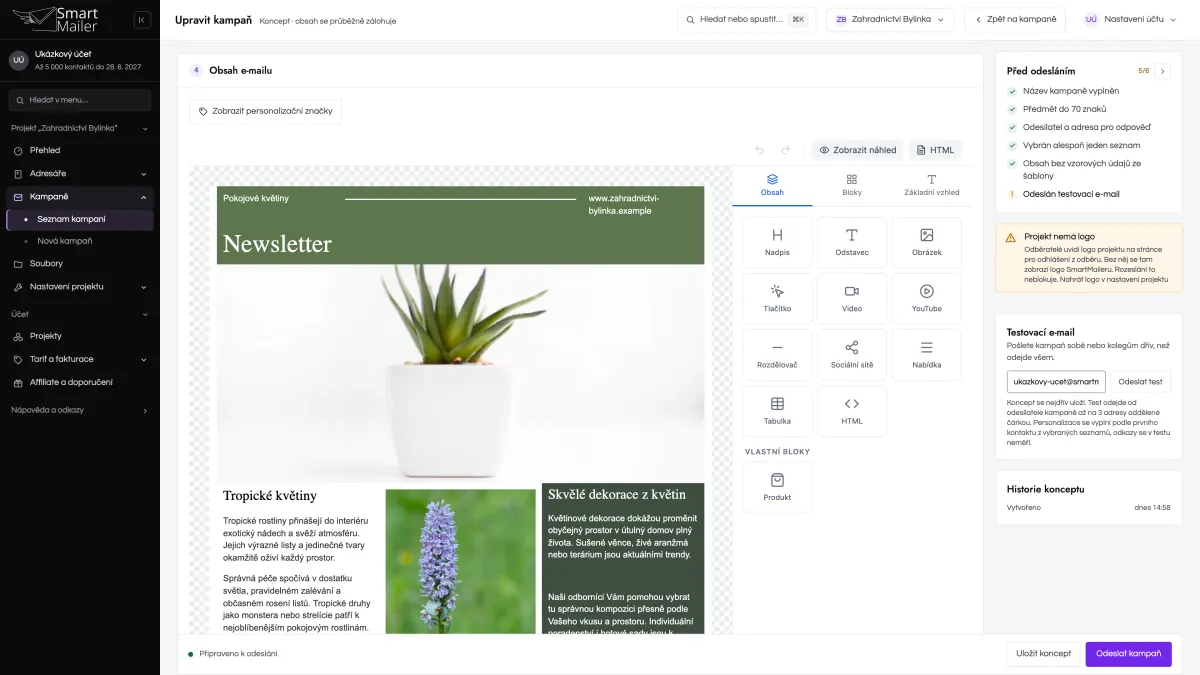Insert the custom Produkt block
Viewport: 1200px width, 675px height.
coord(777,487)
